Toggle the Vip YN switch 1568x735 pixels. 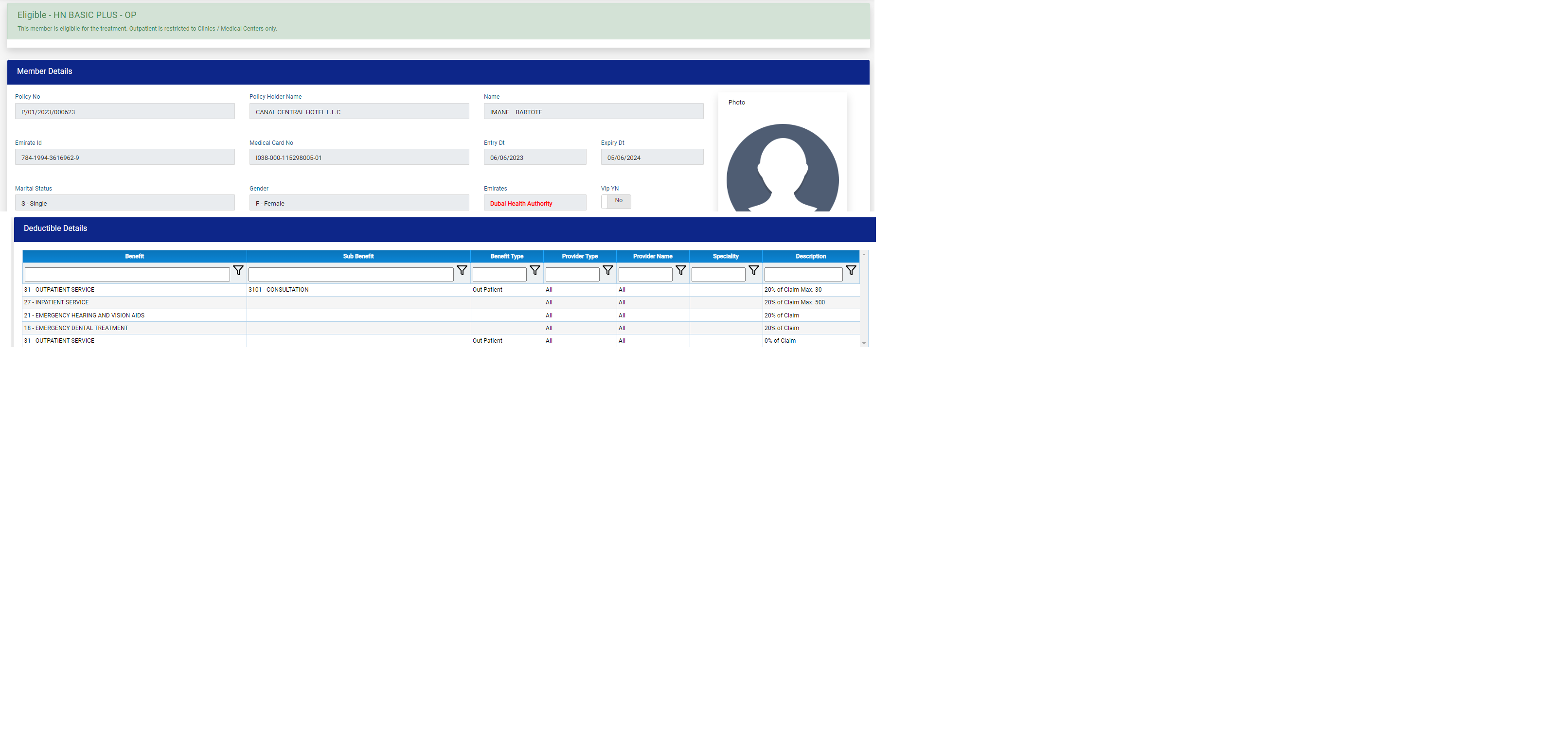[x=615, y=201]
